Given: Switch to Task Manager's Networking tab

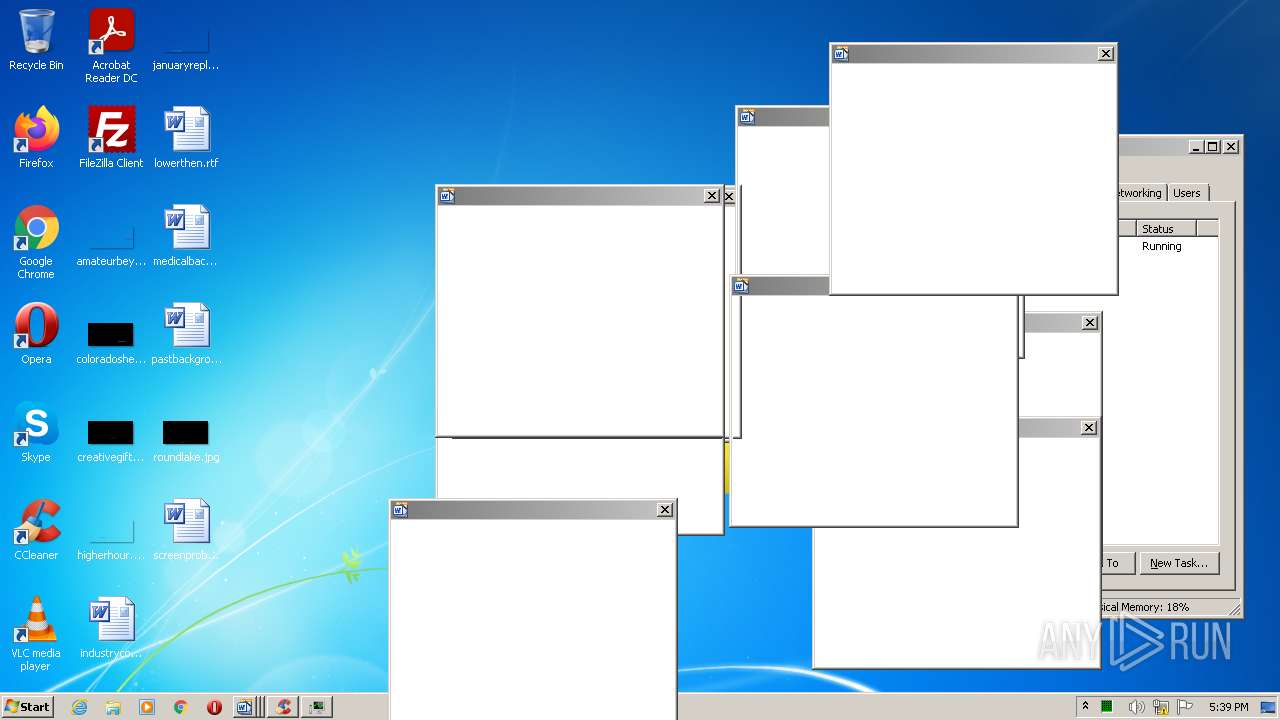Looking at the screenshot, I should coord(1141,193).
